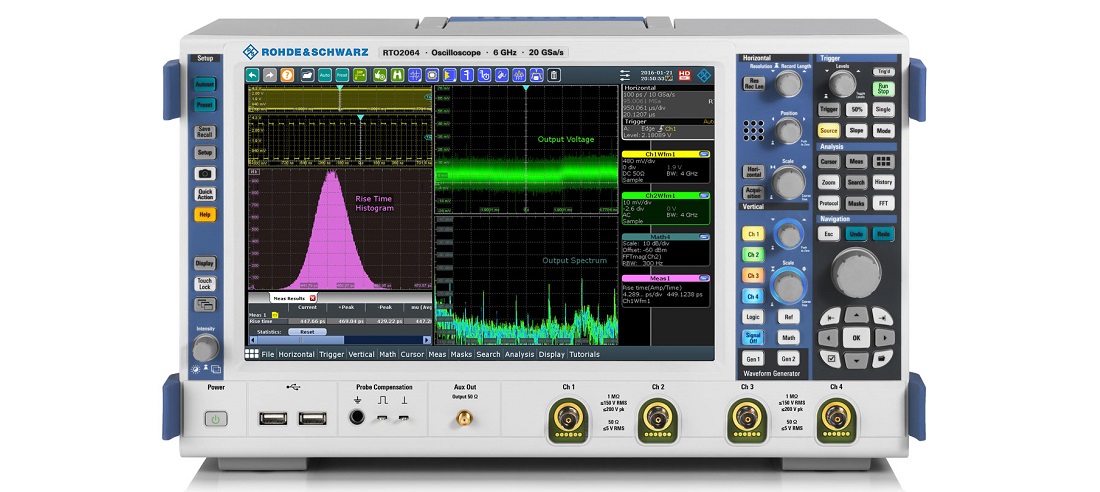Toggle the Signal Off button
The height and width of the screenshot is (492, 1100).
753,338
